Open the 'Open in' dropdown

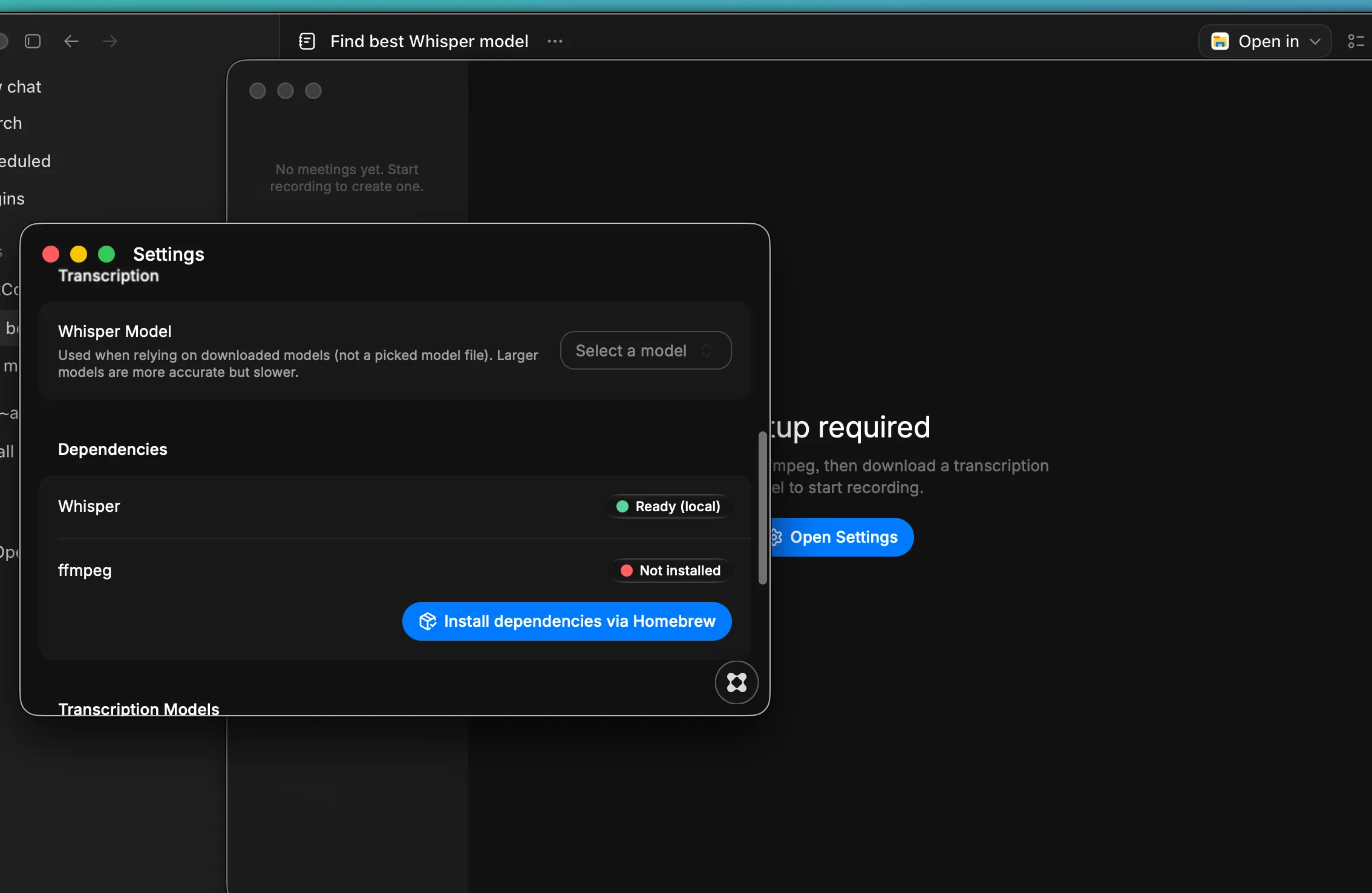[1265, 41]
